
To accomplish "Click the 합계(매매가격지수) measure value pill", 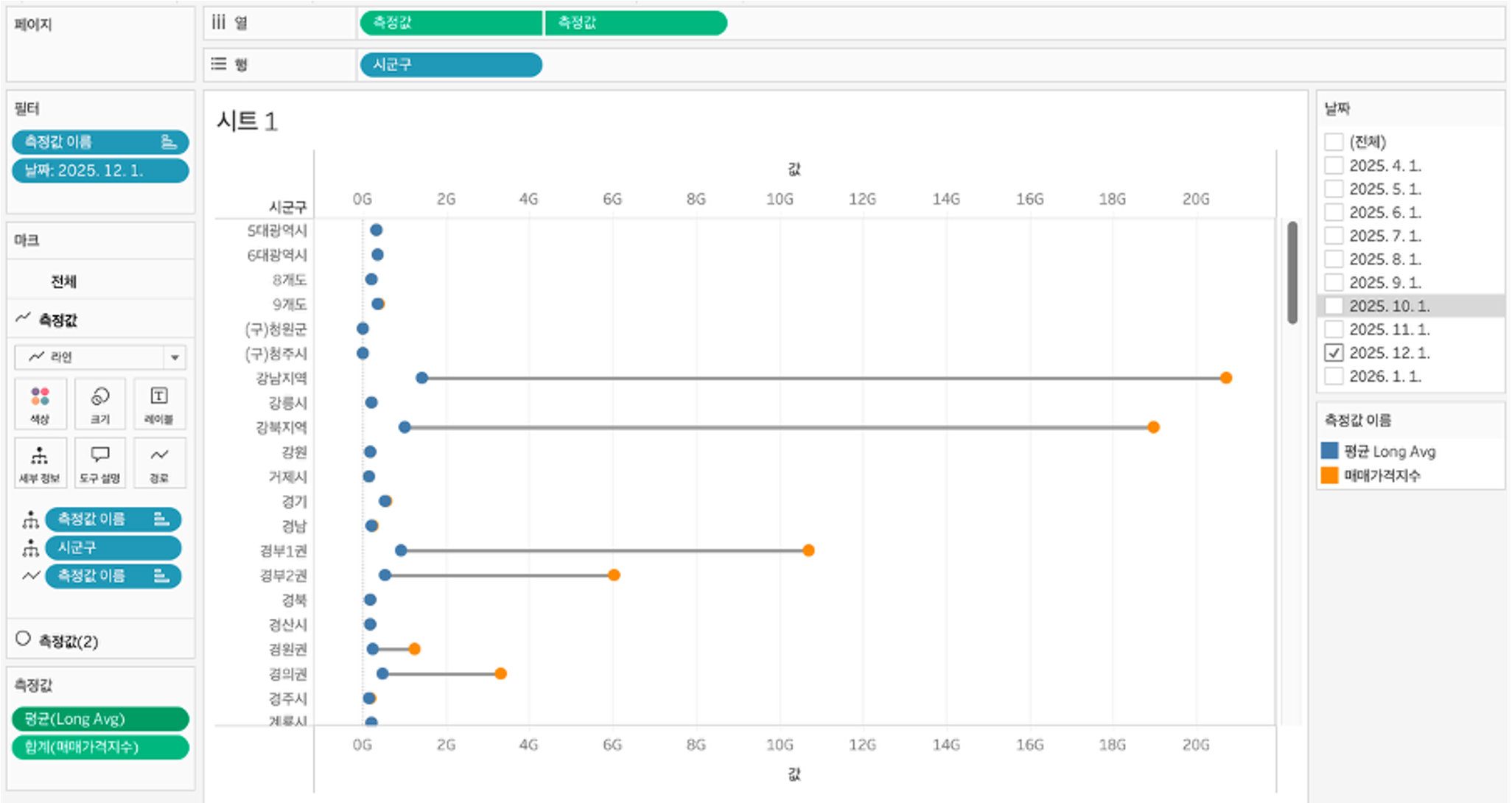I will click(x=100, y=747).
